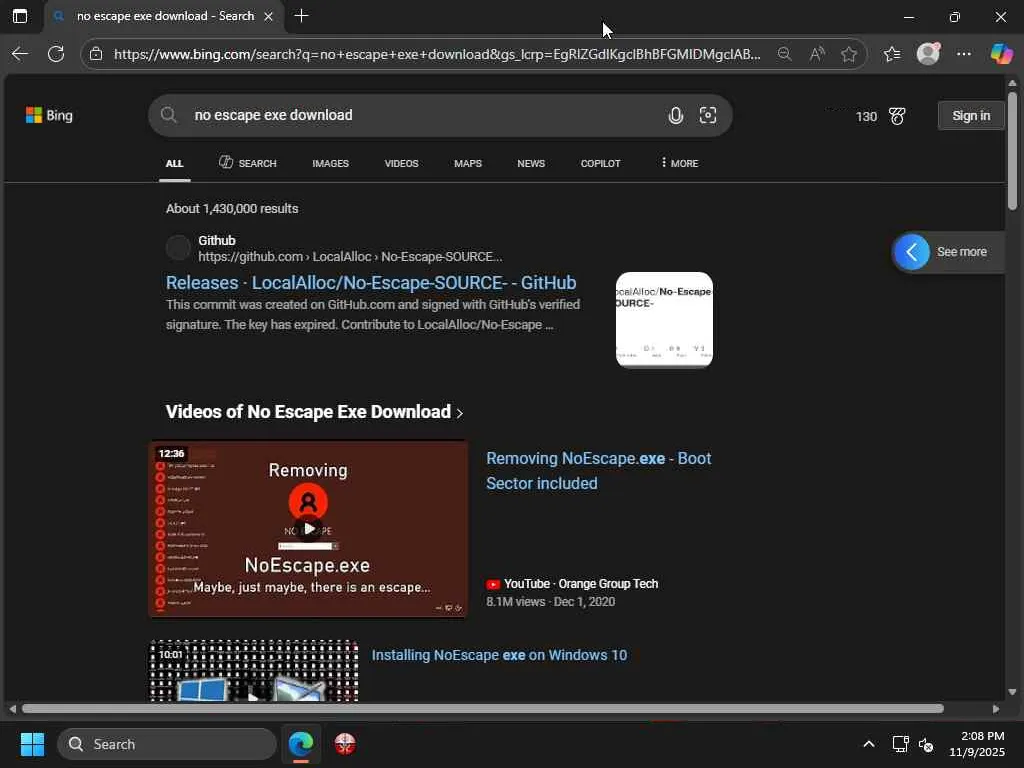Open 'Installing NoEscape exe on Windows 10' link
The width and height of the screenshot is (1024, 768).
point(499,655)
